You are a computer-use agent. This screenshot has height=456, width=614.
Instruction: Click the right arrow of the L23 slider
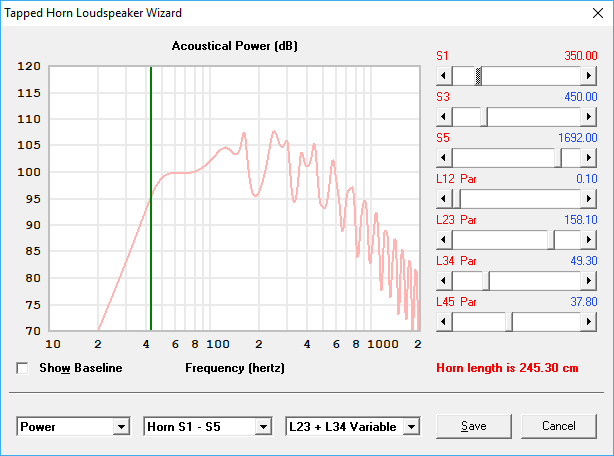tap(589, 240)
